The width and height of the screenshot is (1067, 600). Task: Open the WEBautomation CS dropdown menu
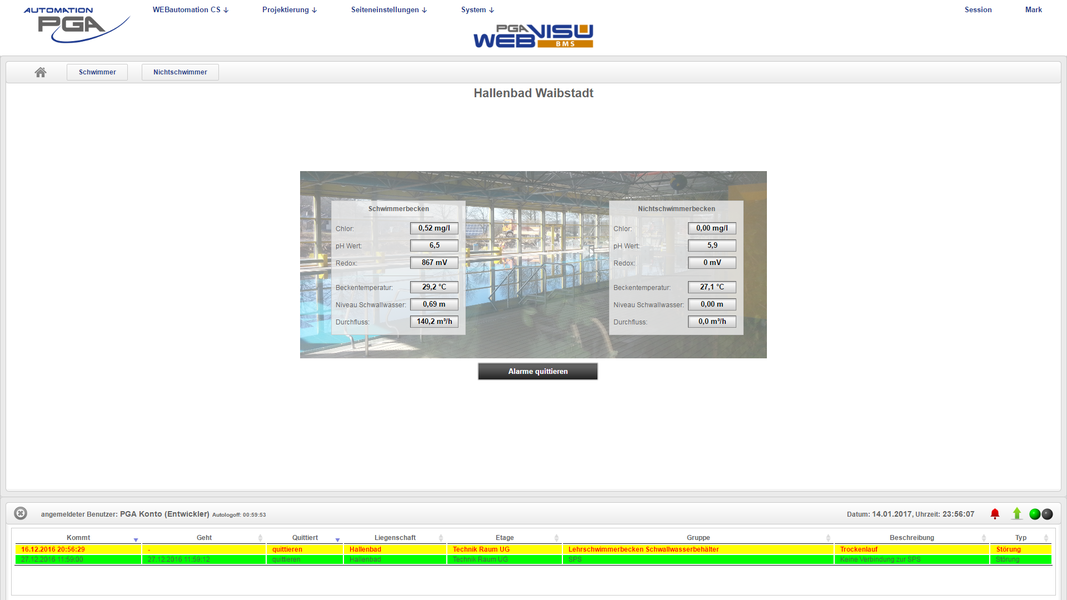click(x=190, y=10)
